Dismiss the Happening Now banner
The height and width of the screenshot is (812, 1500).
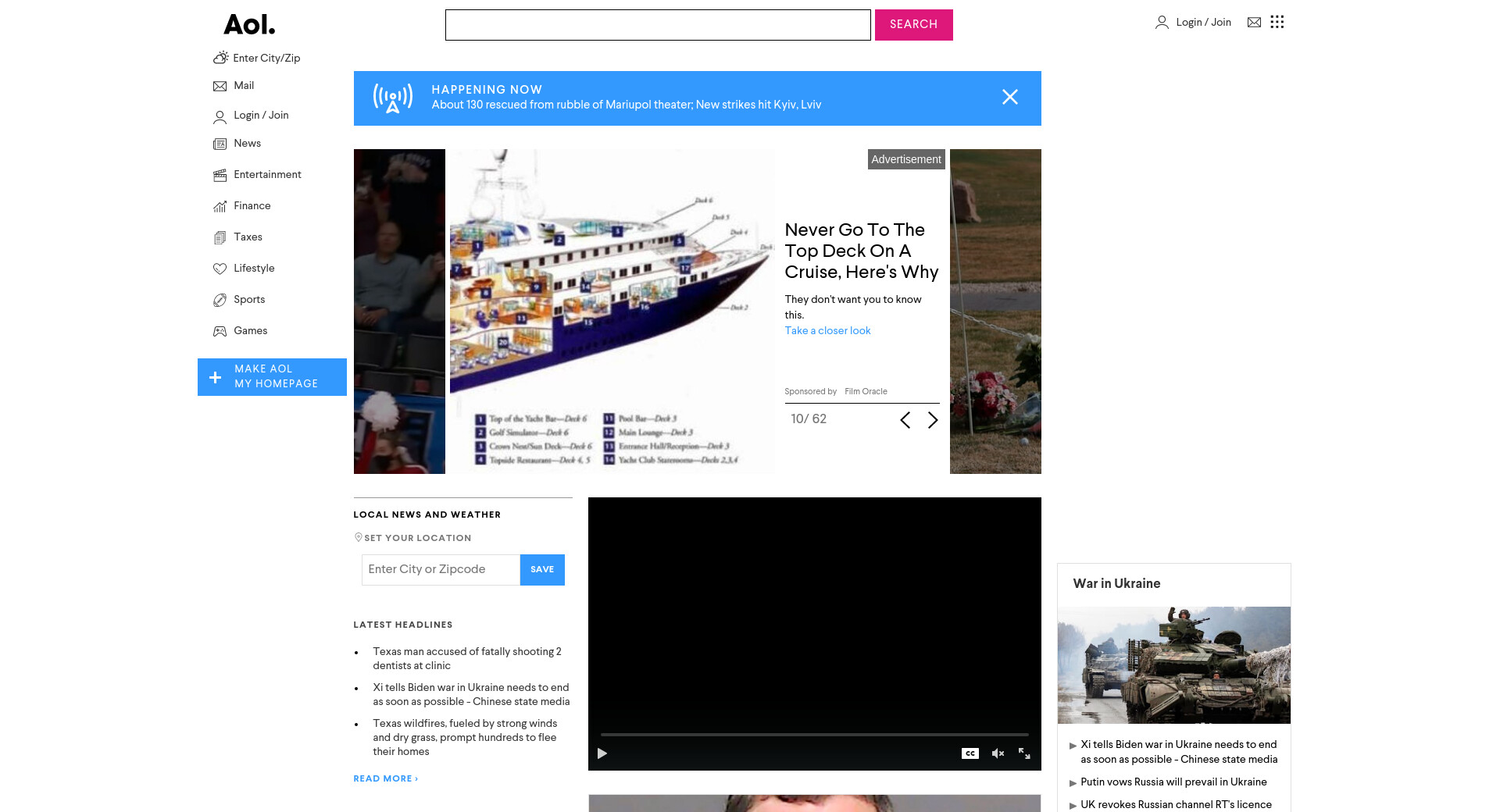pyautogui.click(x=1010, y=97)
